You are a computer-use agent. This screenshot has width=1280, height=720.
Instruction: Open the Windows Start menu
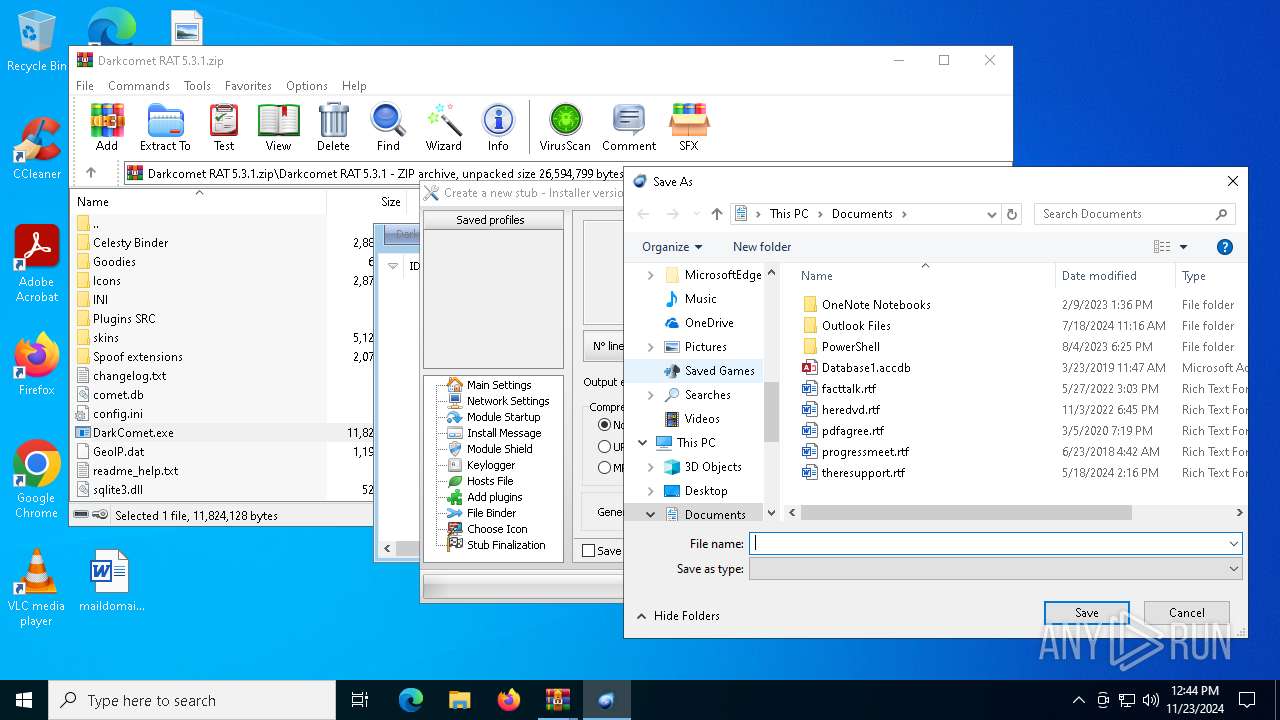coord(24,700)
